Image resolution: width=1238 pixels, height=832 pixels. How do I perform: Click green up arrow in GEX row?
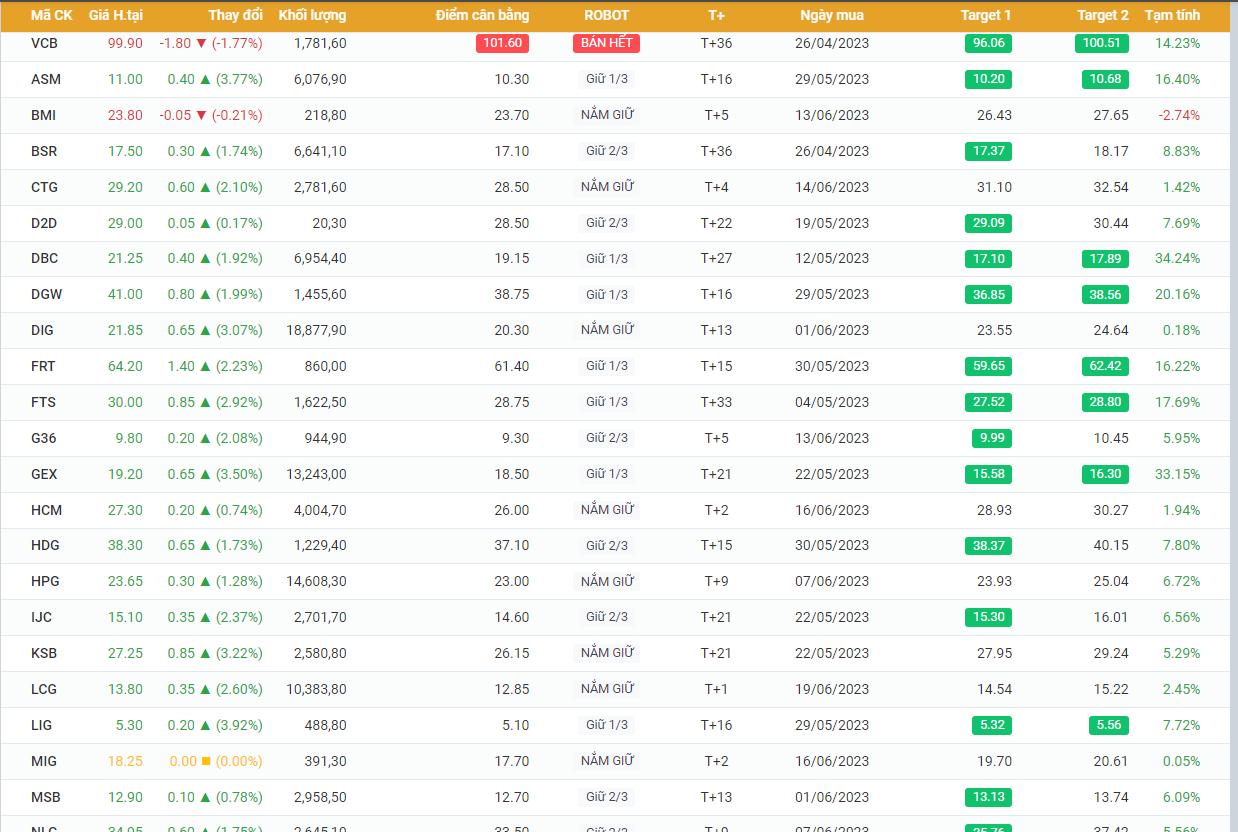pyautogui.click(x=205, y=474)
